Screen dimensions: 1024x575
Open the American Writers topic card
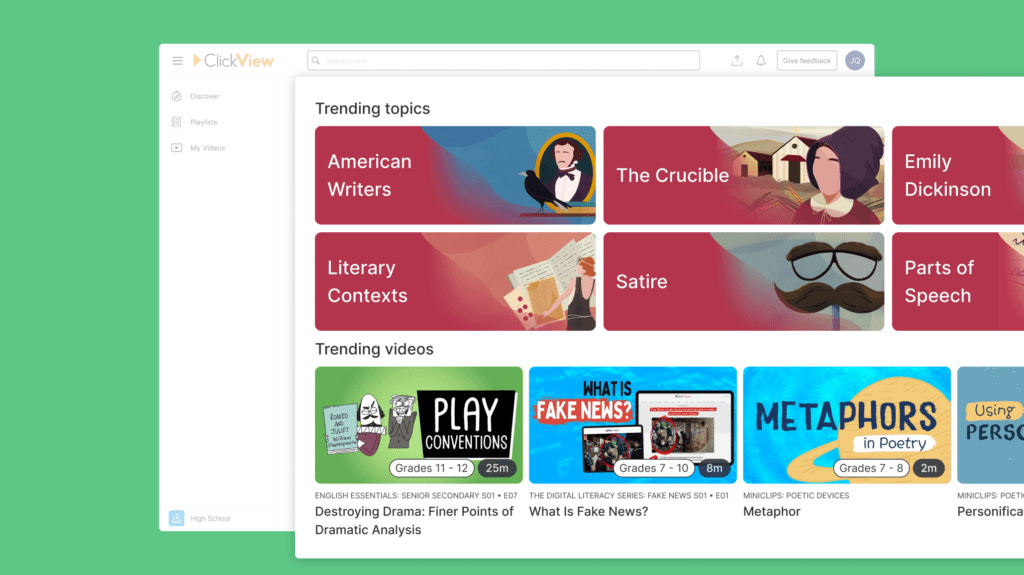pyautogui.click(x=455, y=175)
